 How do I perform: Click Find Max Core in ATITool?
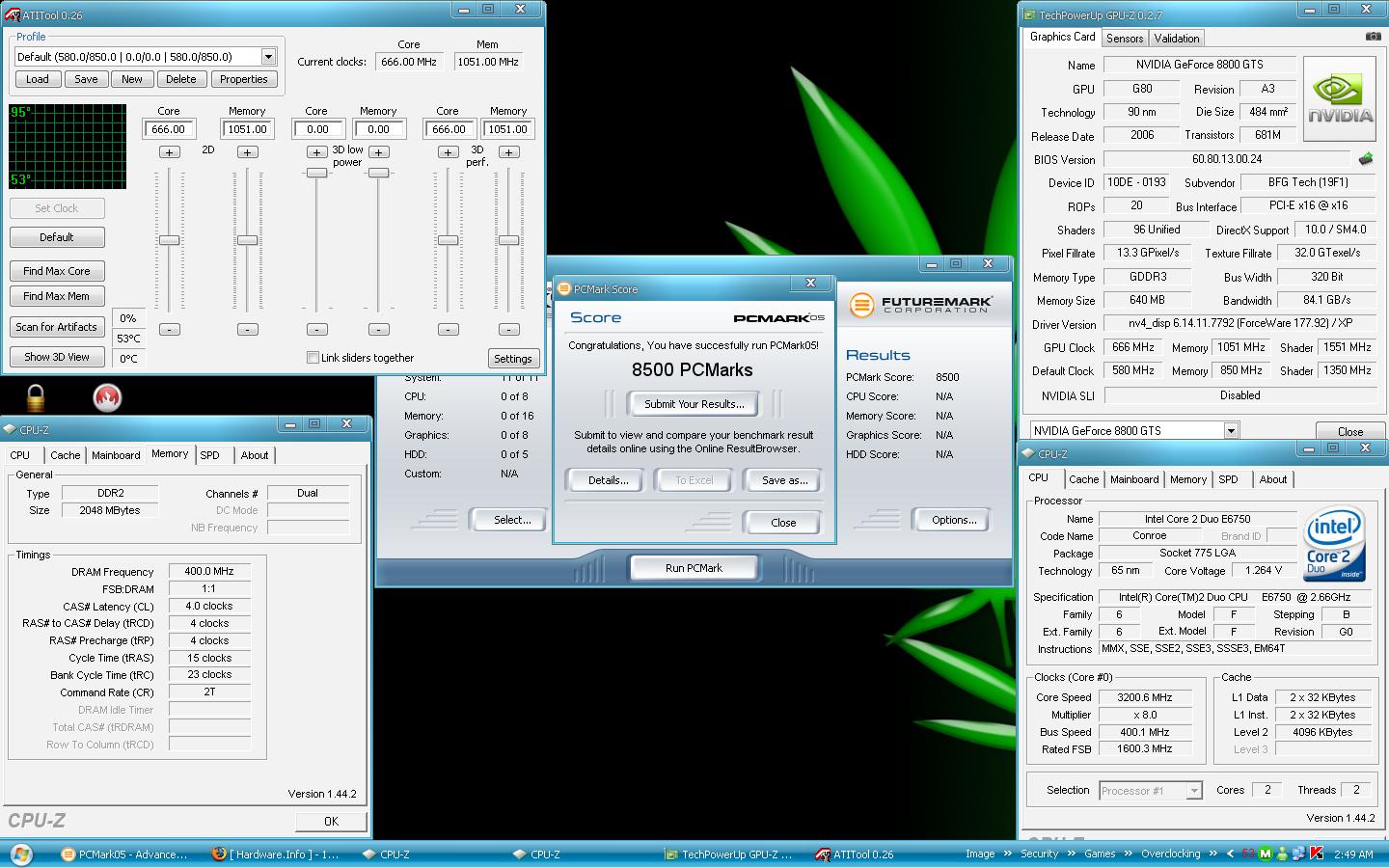[57, 271]
